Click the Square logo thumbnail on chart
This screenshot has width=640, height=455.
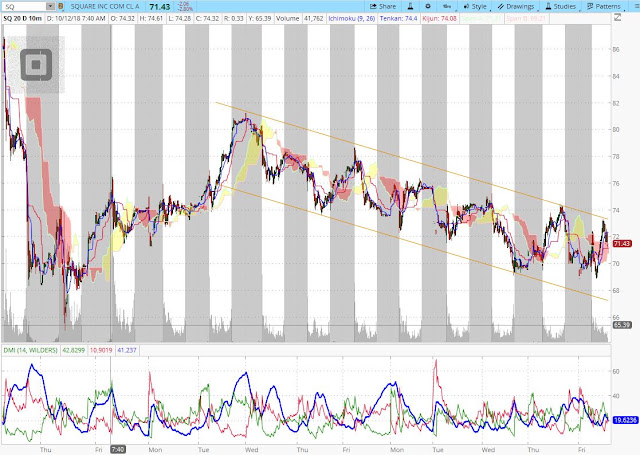[x=36, y=64]
